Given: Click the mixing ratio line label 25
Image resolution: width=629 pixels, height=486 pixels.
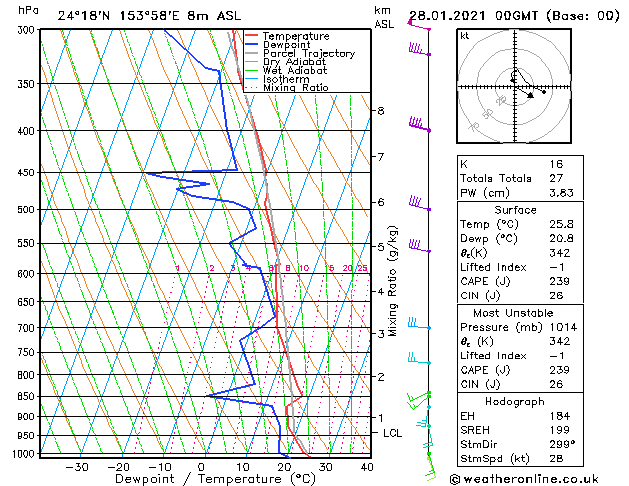Looking at the screenshot, I should click(363, 268).
